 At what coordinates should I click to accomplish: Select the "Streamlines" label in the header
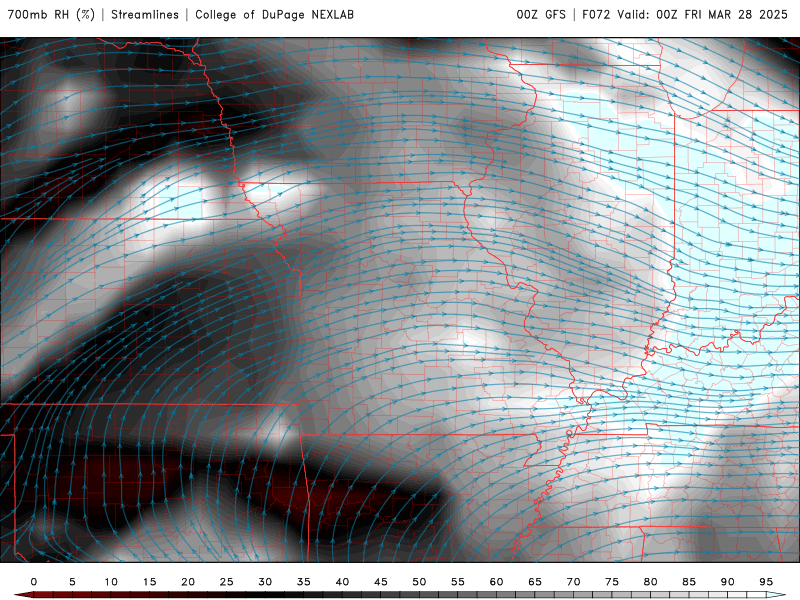click(145, 15)
